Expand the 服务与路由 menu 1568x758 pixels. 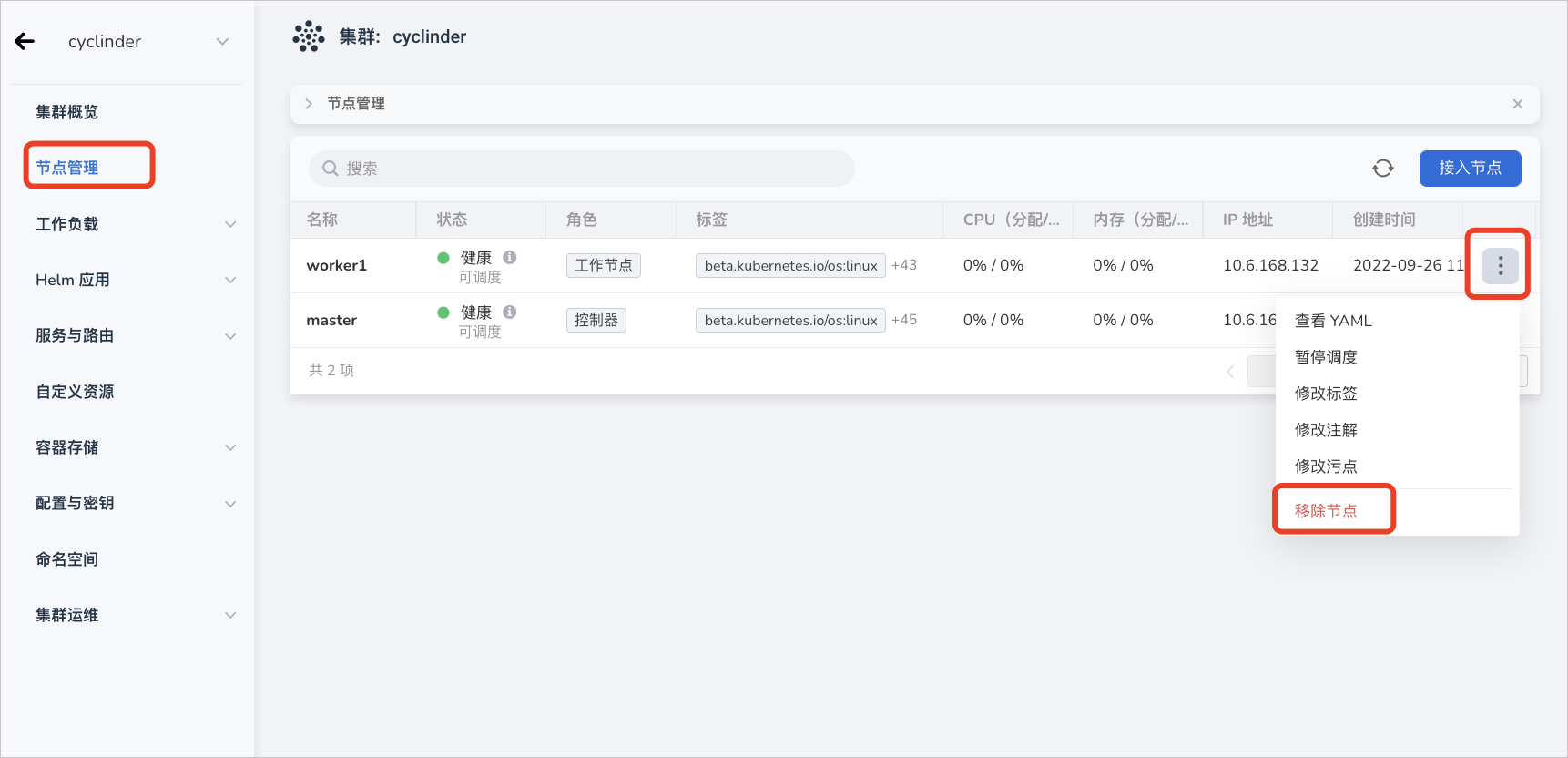pyautogui.click(x=230, y=335)
